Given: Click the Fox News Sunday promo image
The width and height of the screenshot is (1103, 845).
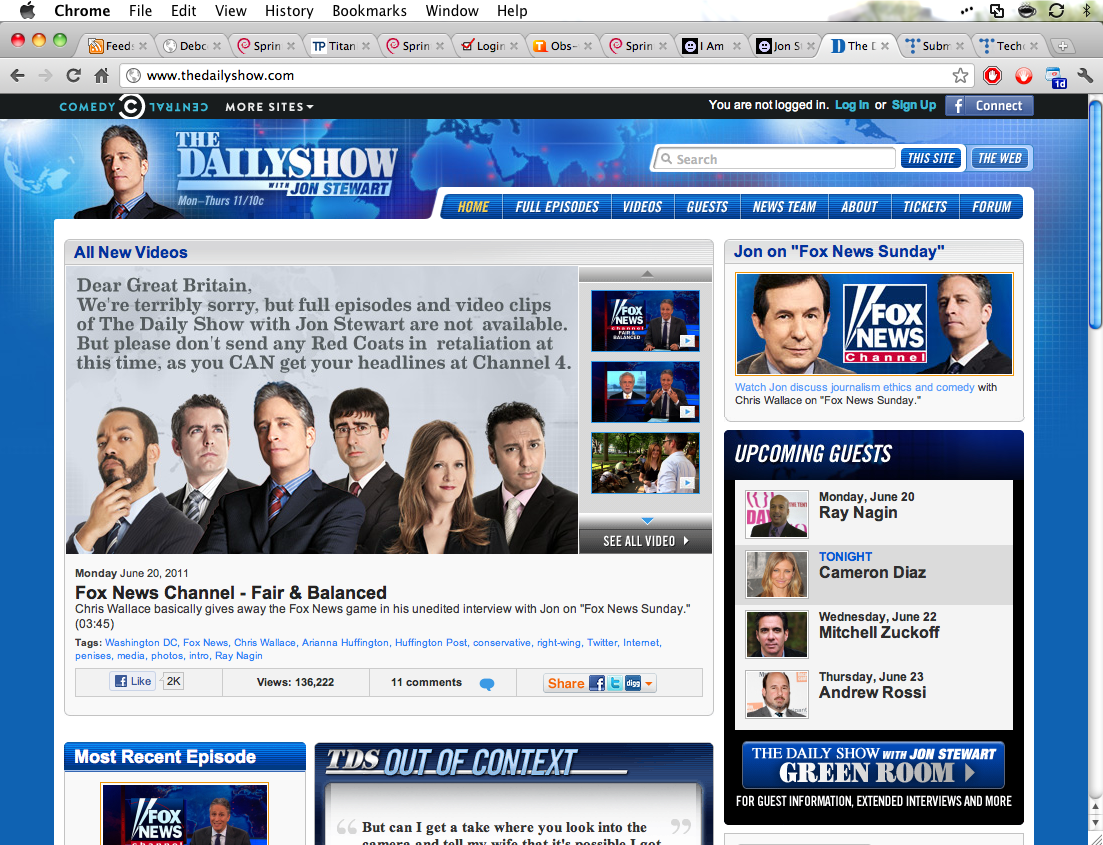Looking at the screenshot, I should coord(874,324).
